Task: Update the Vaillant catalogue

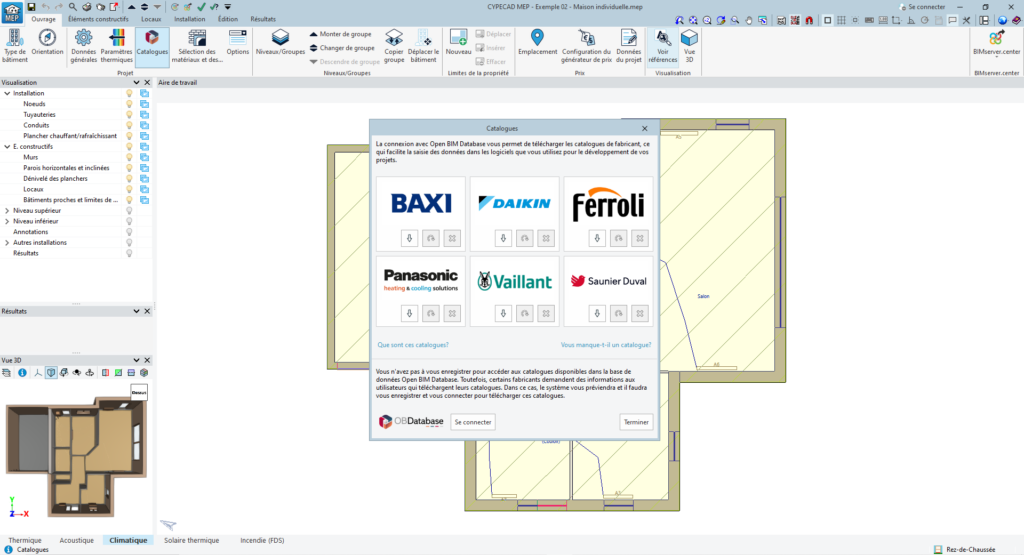Action: tap(525, 313)
